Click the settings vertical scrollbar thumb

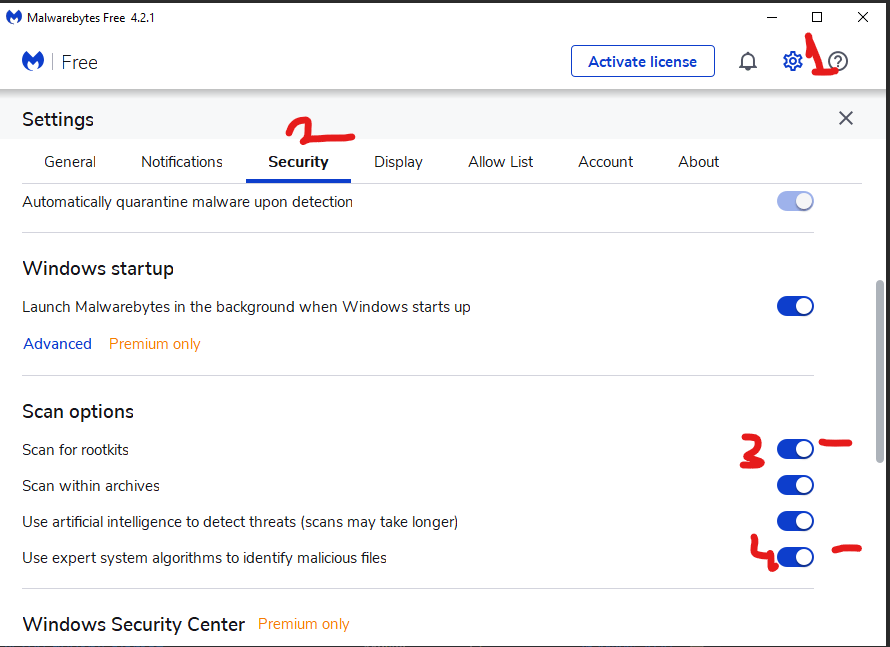tap(880, 371)
